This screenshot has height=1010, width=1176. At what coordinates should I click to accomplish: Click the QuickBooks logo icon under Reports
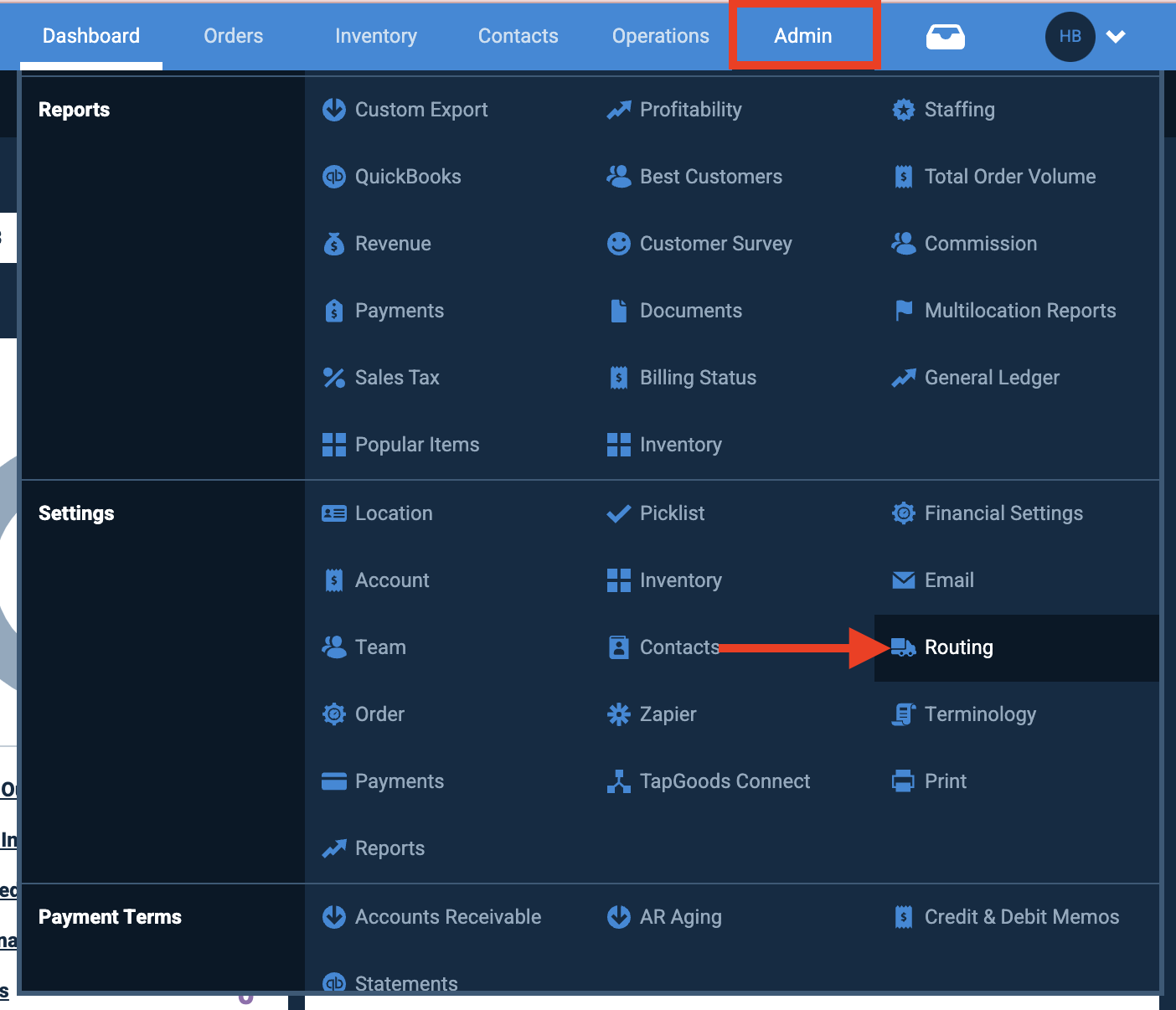(x=334, y=177)
